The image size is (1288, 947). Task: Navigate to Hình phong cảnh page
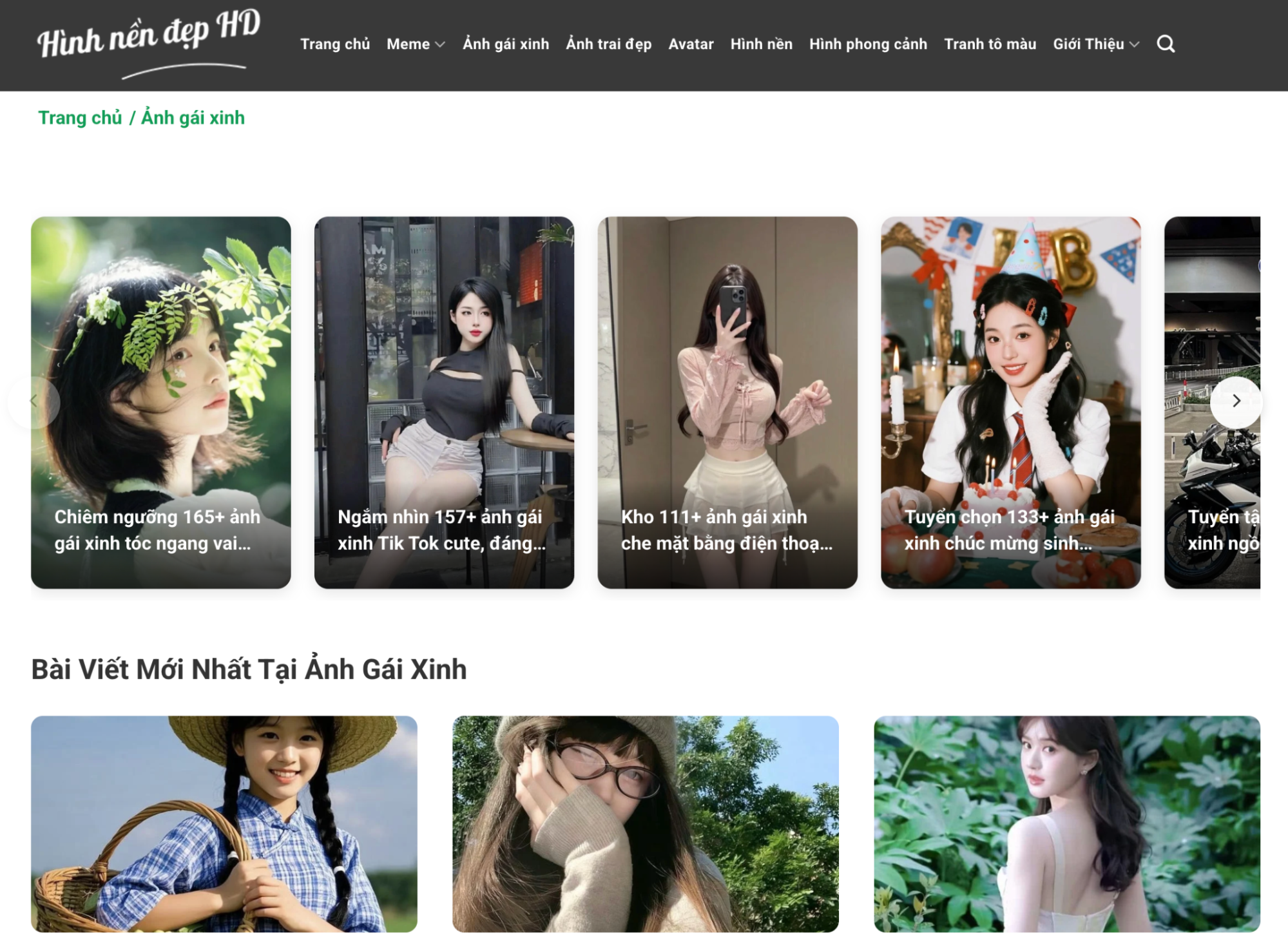pyautogui.click(x=868, y=44)
